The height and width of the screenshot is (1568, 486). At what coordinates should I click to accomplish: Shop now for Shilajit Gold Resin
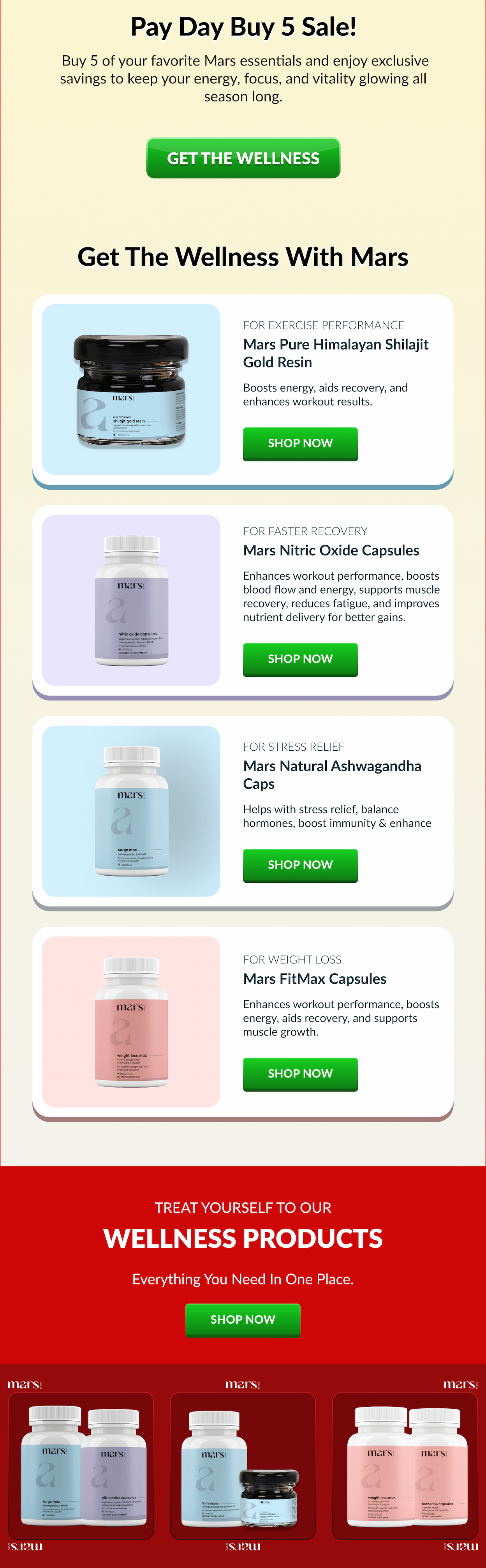tap(301, 444)
